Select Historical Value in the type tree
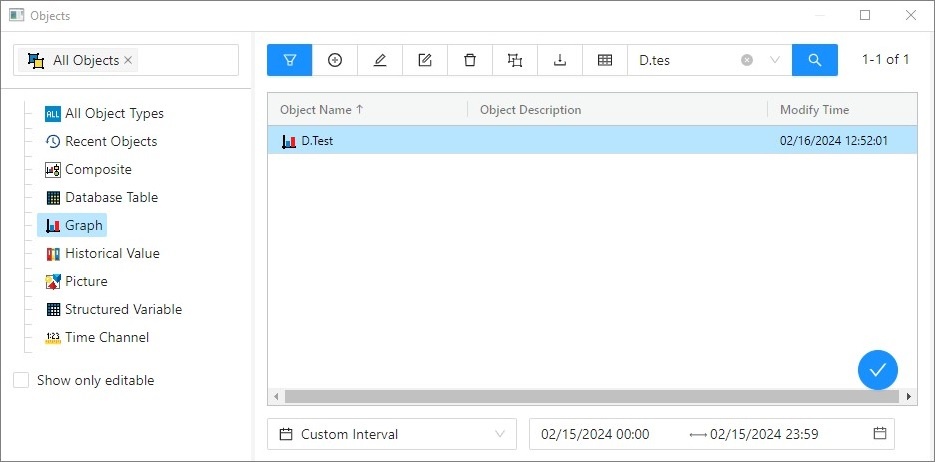Image resolution: width=935 pixels, height=462 pixels. coord(111,254)
